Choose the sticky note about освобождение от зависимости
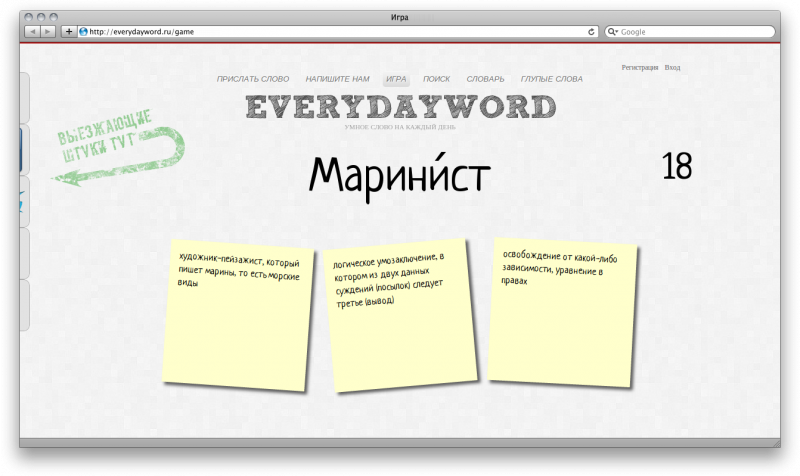Viewport: 800px width, 476px height. point(562,312)
